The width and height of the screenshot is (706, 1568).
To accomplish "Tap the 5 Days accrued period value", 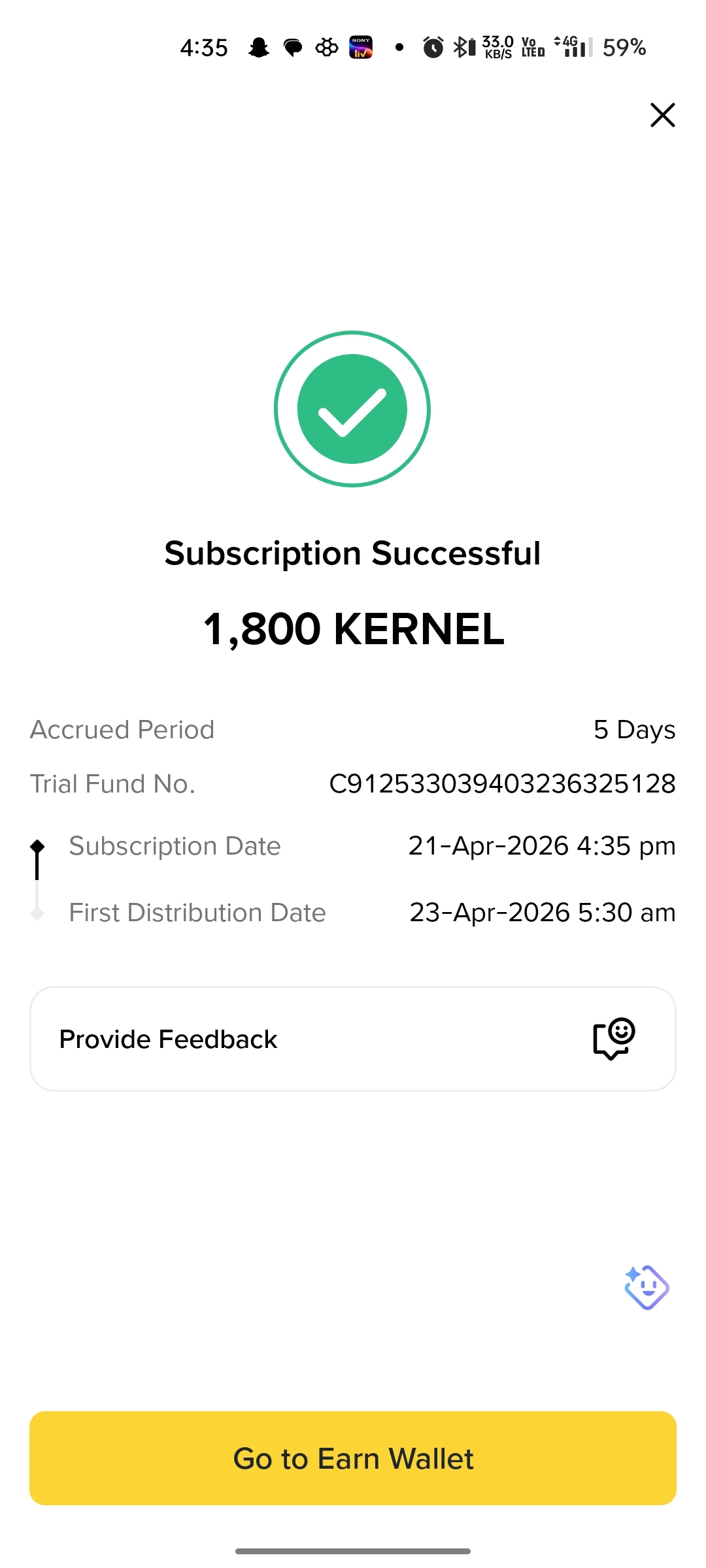I will [x=634, y=730].
